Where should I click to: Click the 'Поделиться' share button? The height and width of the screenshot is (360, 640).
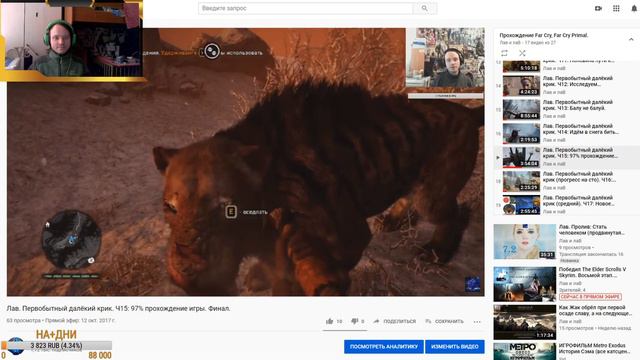395,321
